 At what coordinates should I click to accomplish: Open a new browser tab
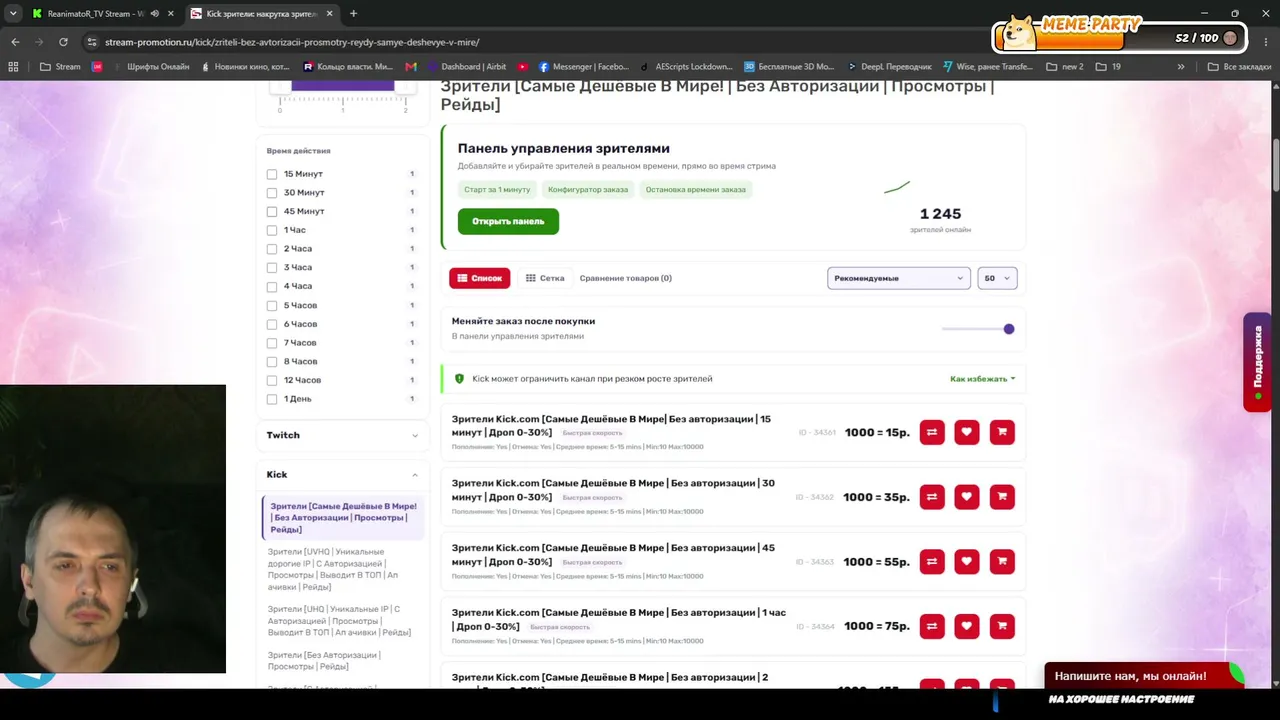click(x=353, y=14)
